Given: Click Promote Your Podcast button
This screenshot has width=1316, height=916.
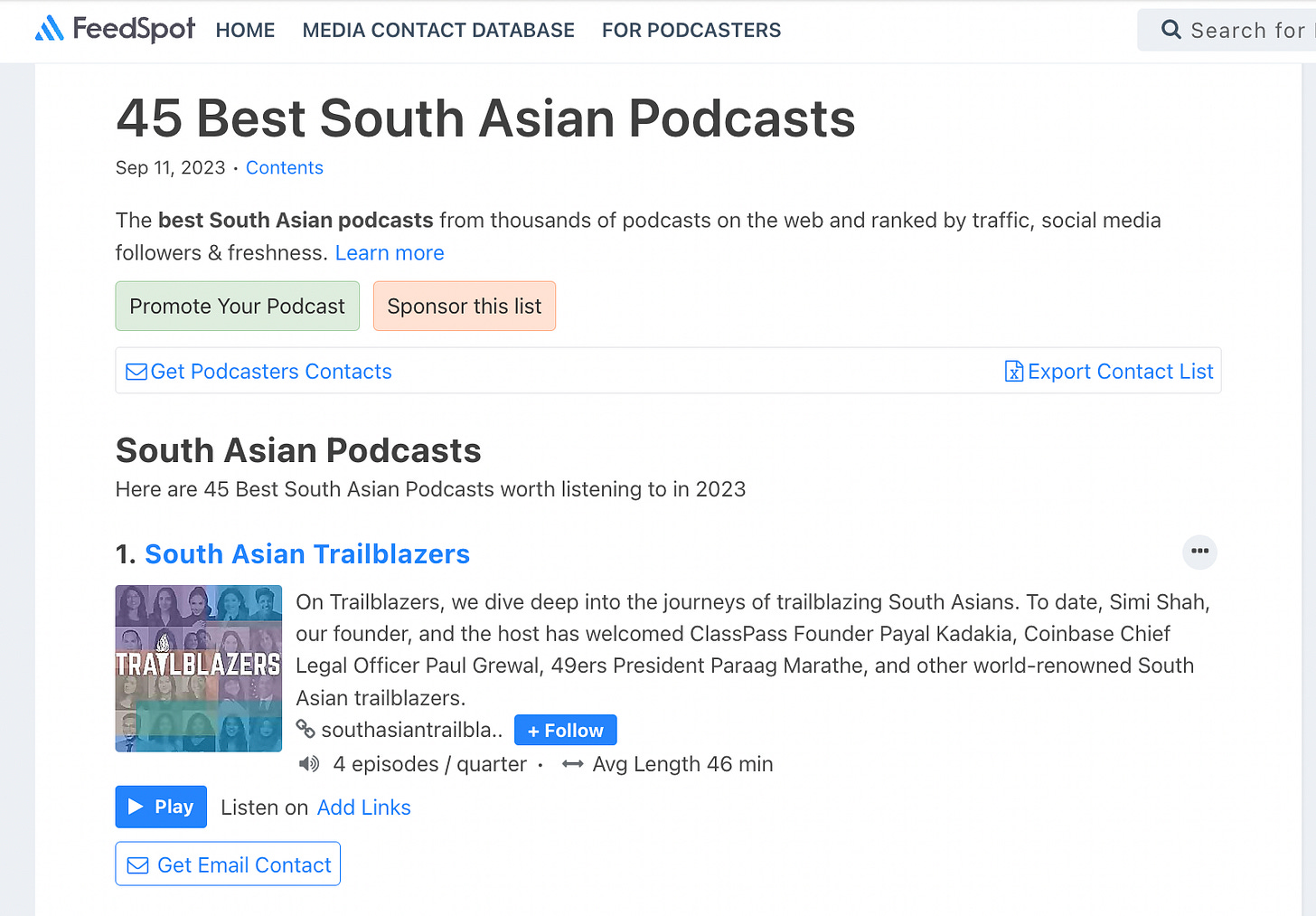Looking at the screenshot, I should [x=238, y=306].
